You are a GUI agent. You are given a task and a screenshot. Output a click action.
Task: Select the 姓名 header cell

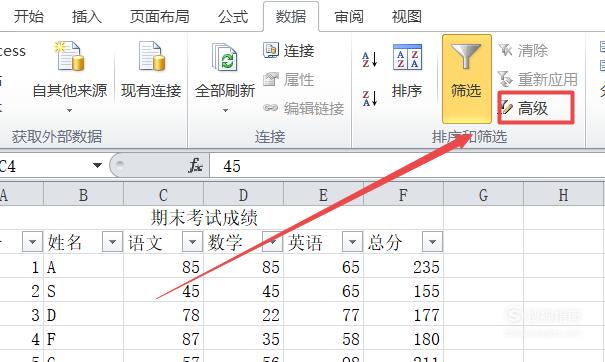coord(83,242)
